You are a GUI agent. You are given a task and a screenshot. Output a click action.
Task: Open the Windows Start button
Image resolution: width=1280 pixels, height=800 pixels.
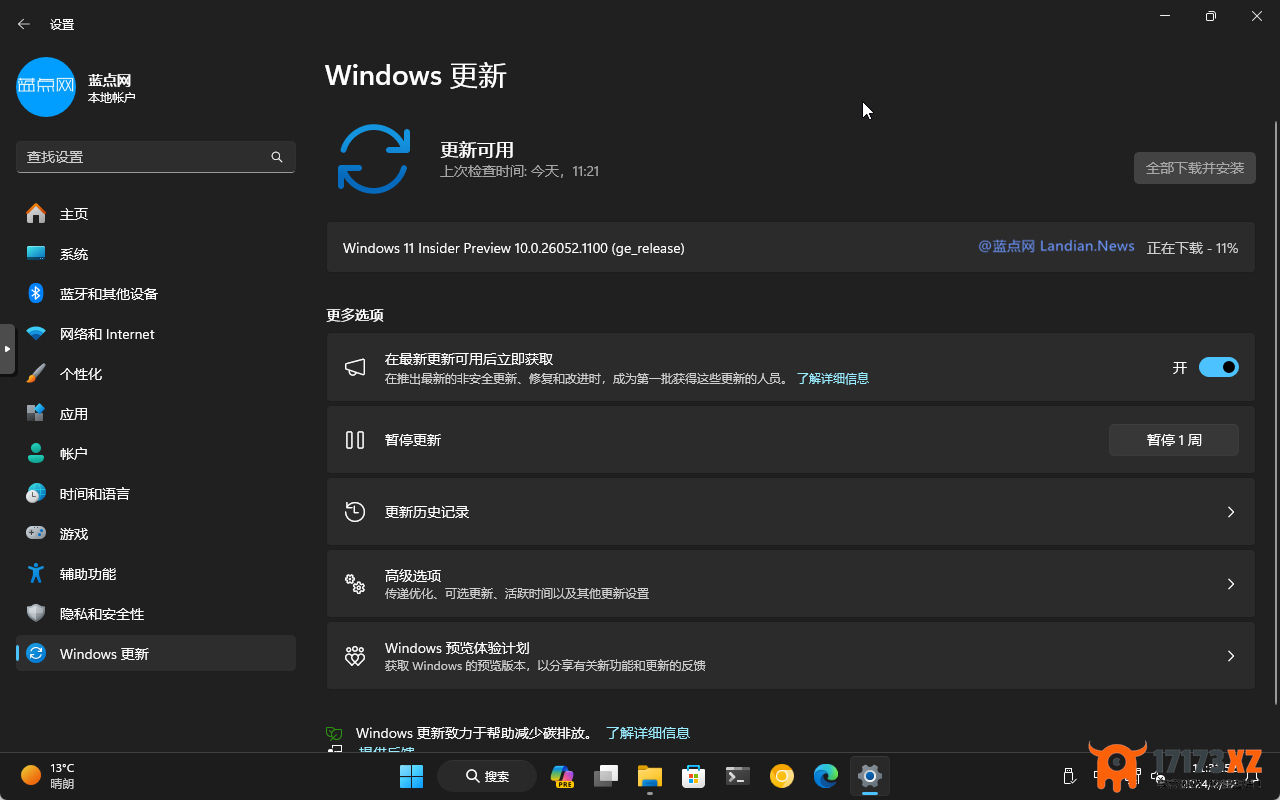coord(411,776)
